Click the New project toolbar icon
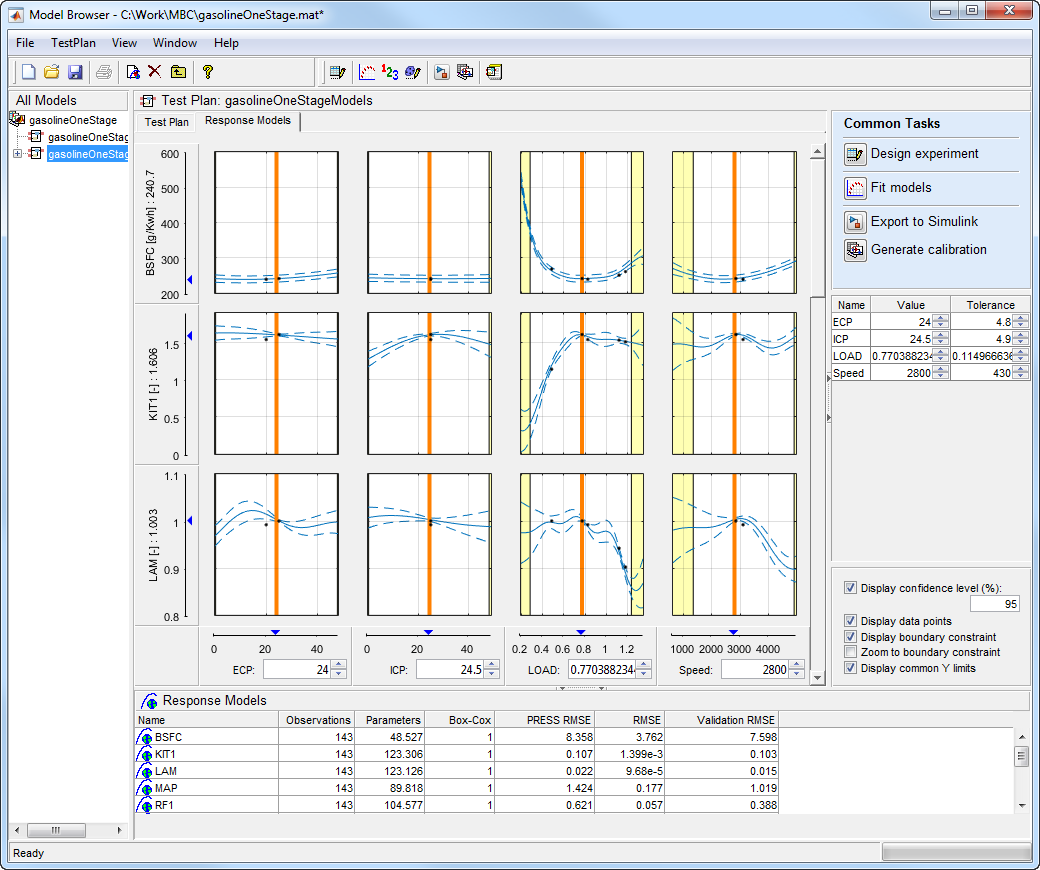Screen dimensions: 1040x870 pos(29,72)
